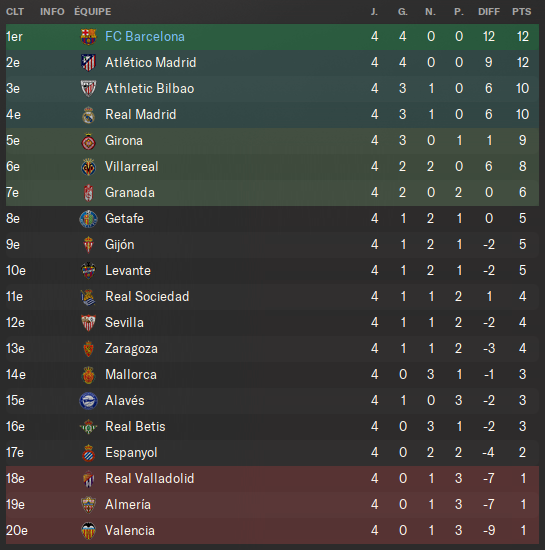The height and width of the screenshot is (550, 545).
Task: Click the CLT ranking column header
Action: [x=15, y=12]
